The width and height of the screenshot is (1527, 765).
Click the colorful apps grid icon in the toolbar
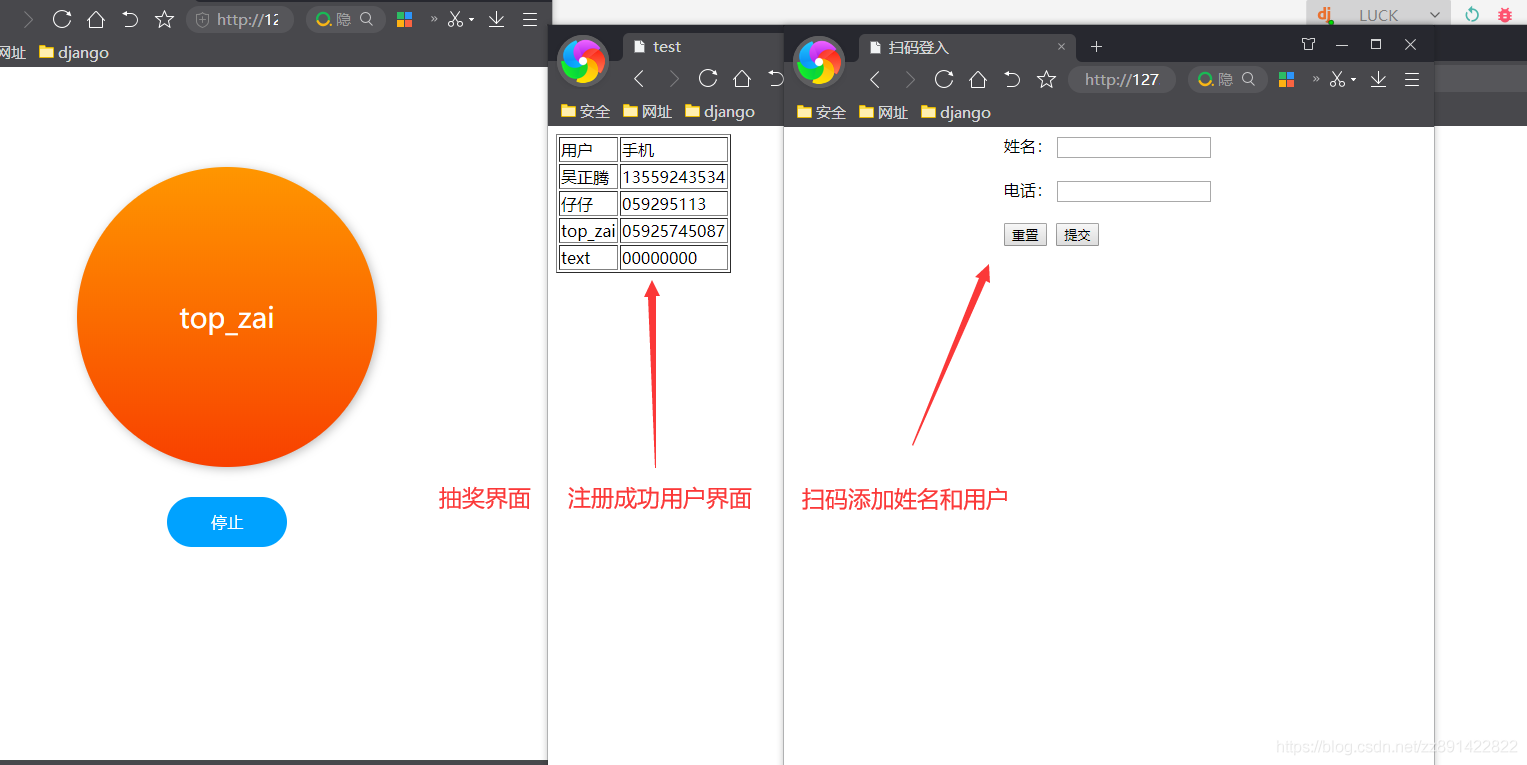click(x=404, y=18)
